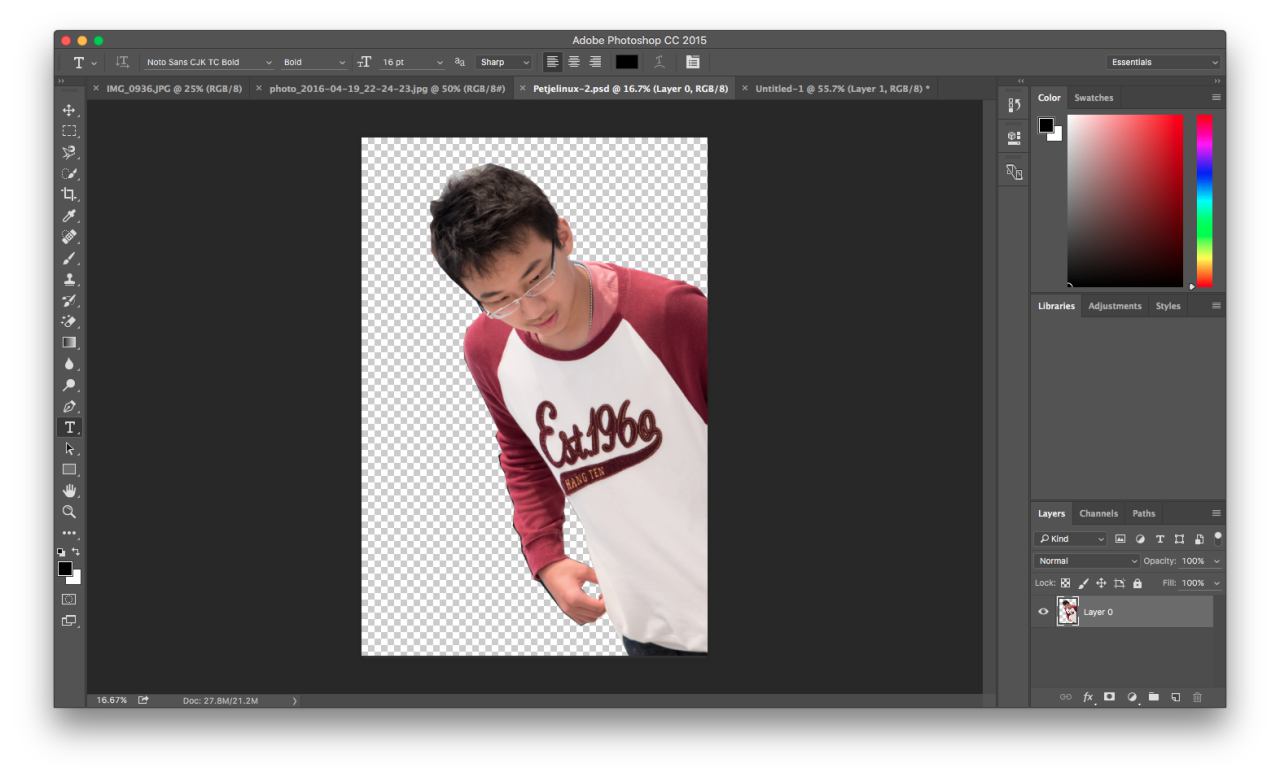The height and width of the screenshot is (781, 1280).
Task: Select the Zoom tool
Action: point(69,511)
